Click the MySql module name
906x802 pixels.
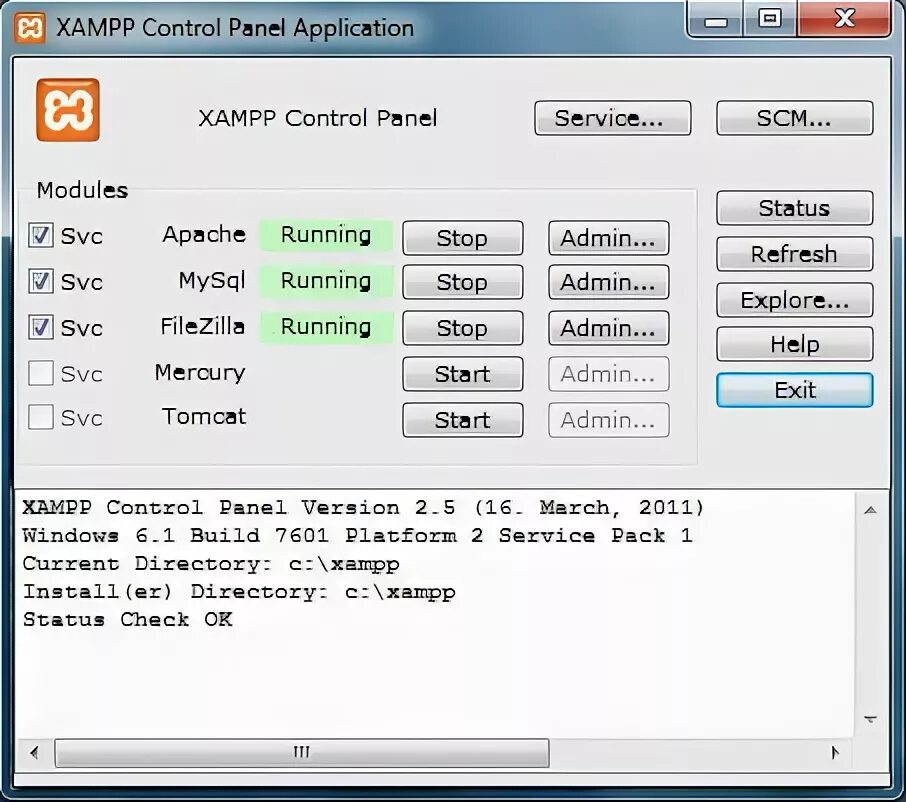coord(212,281)
